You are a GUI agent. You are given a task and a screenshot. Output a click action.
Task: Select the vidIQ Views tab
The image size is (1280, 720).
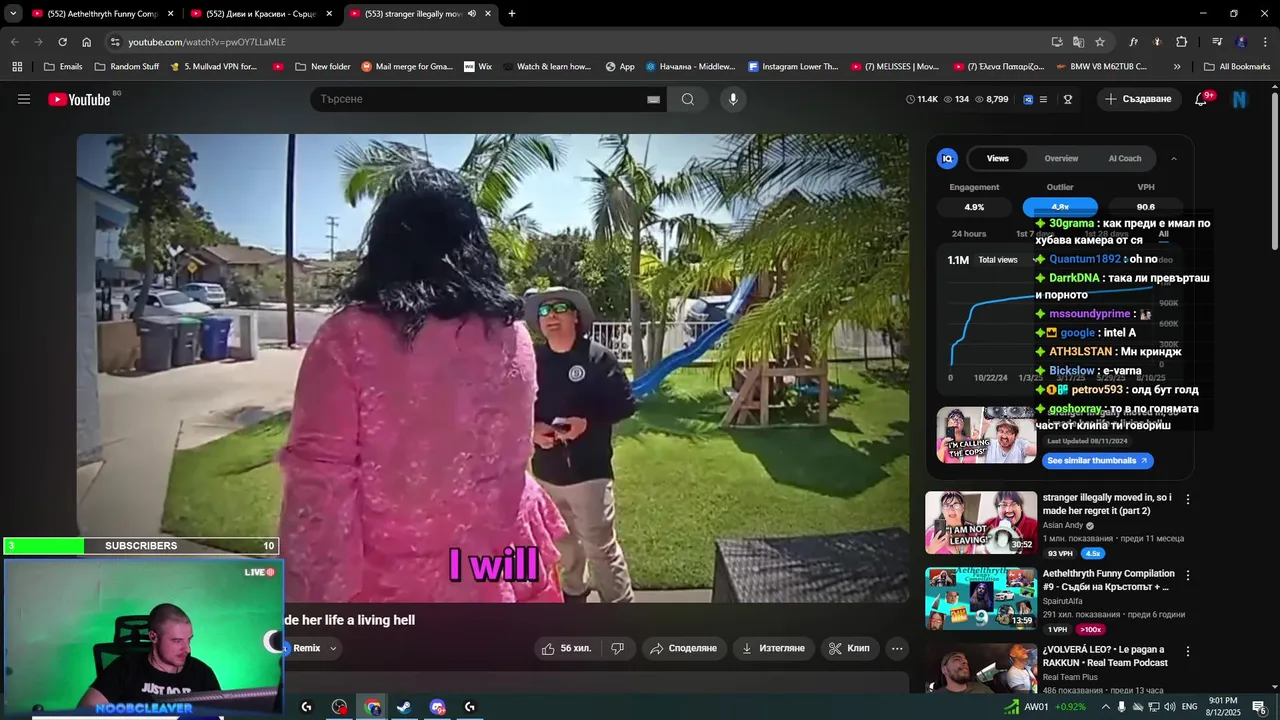pyautogui.click(x=998, y=158)
